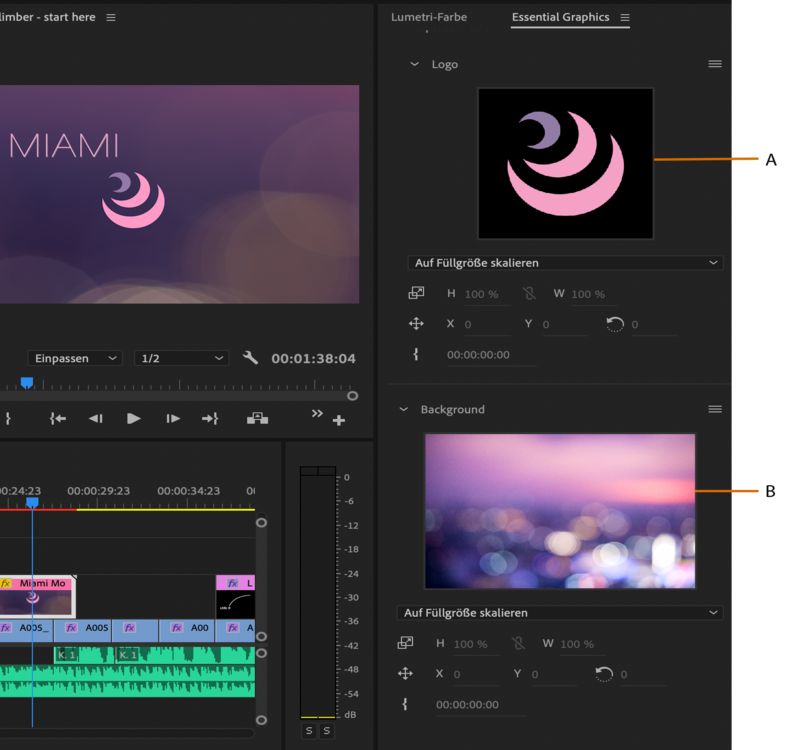Open monitor settings wrench icon
The image size is (786, 750).
[250, 357]
